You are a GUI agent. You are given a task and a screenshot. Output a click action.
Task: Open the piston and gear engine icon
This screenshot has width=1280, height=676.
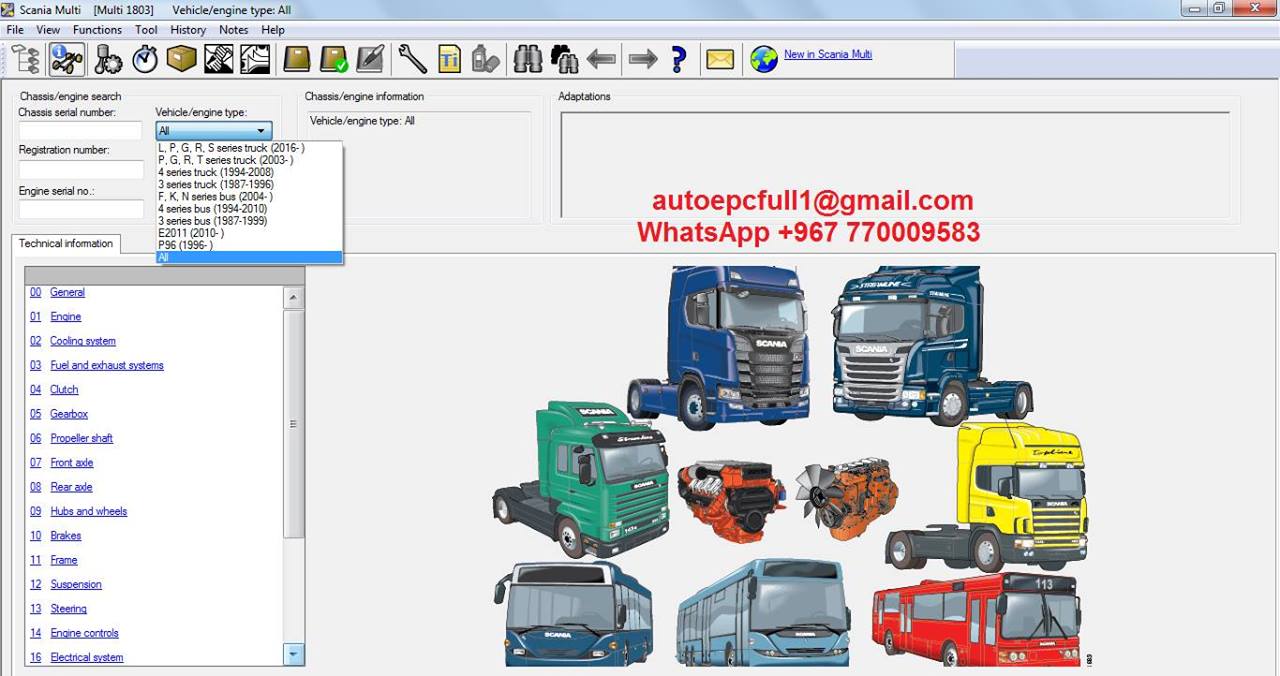(108, 59)
